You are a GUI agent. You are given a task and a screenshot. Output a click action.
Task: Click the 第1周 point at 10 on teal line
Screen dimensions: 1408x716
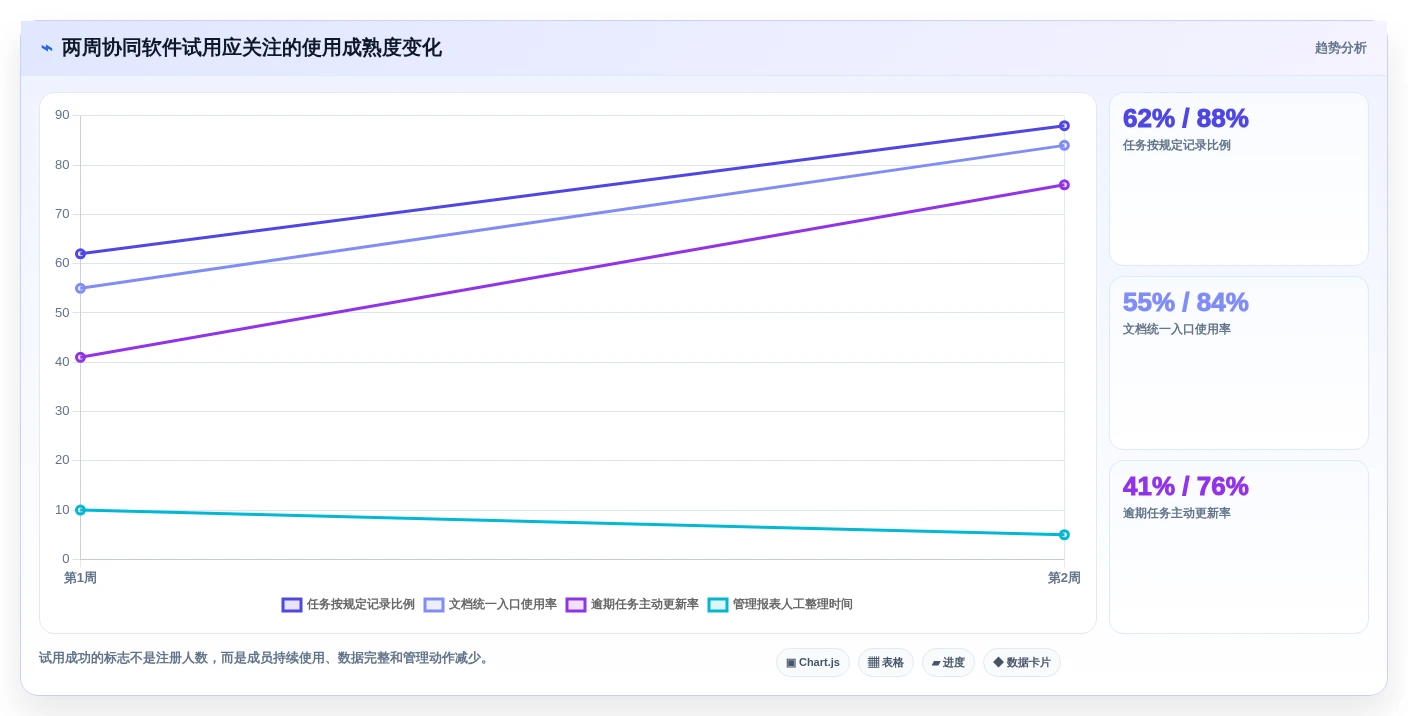(80, 510)
